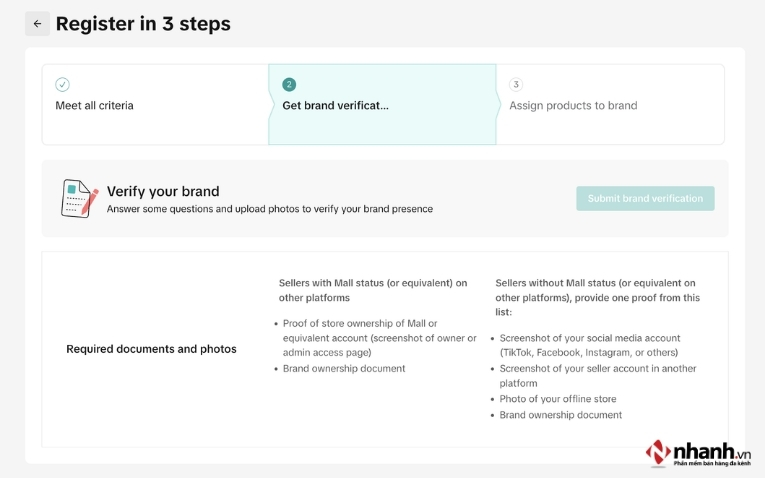The width and height of the screenshot is (765, 478).
Task: Click the Register in 3 steps title
Action: [x=143, y=24]
